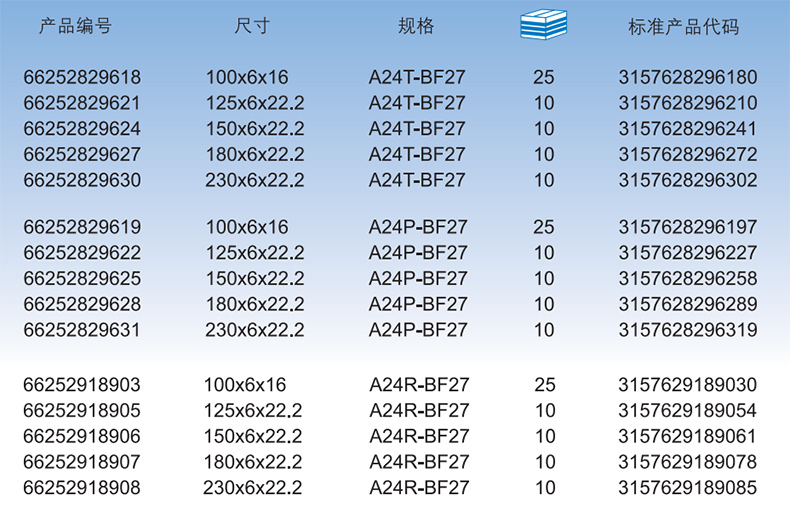Click standard code 3157628296180
790x507 pixels.
pos(688,77)
